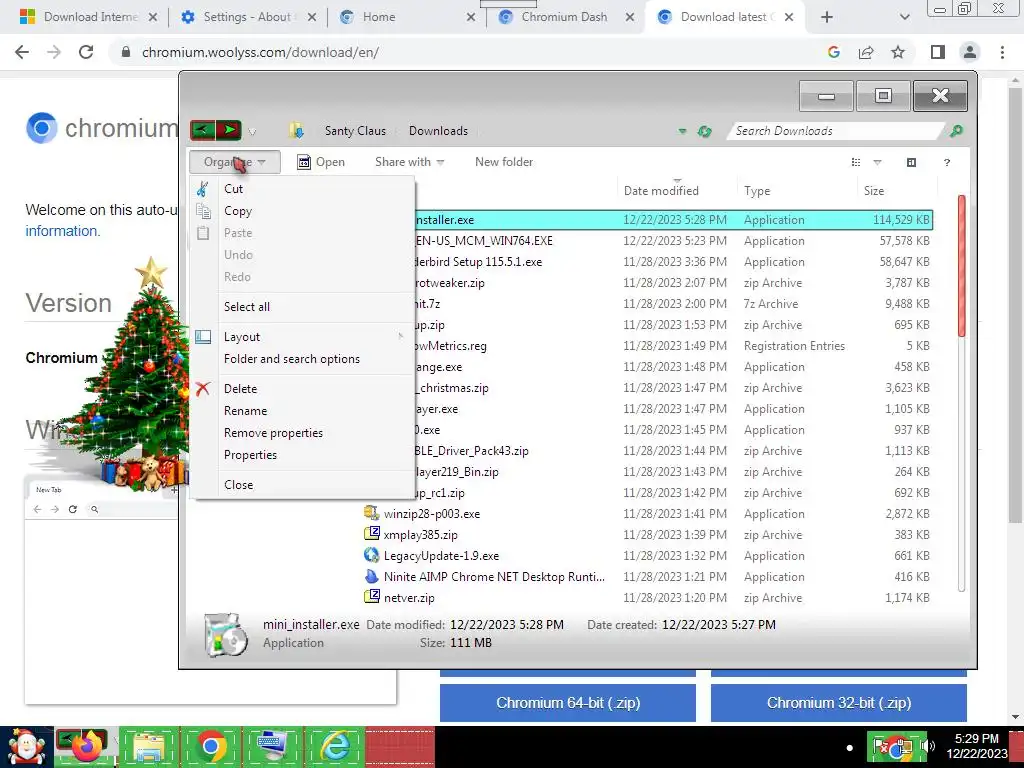Image resolution: width=1024 pixels, height=768 pixels.
Task: Click the mini_installer.exe icon in details pane
Action: [225, 634]
